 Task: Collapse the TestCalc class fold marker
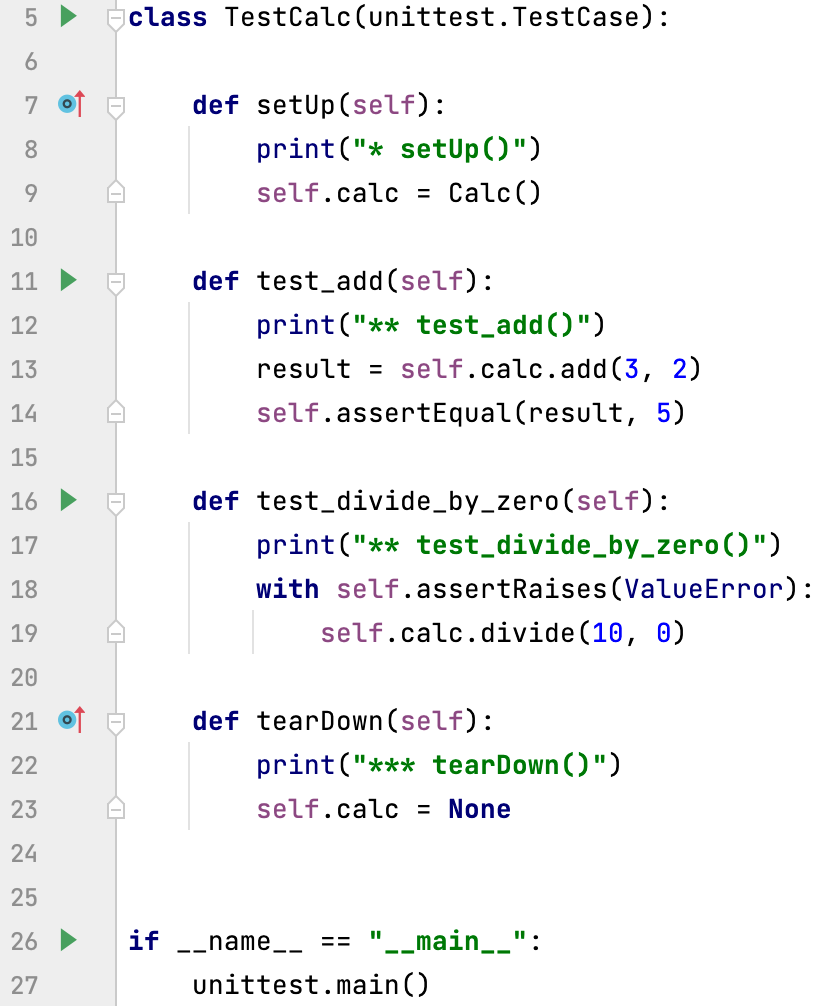click(115, 19)
